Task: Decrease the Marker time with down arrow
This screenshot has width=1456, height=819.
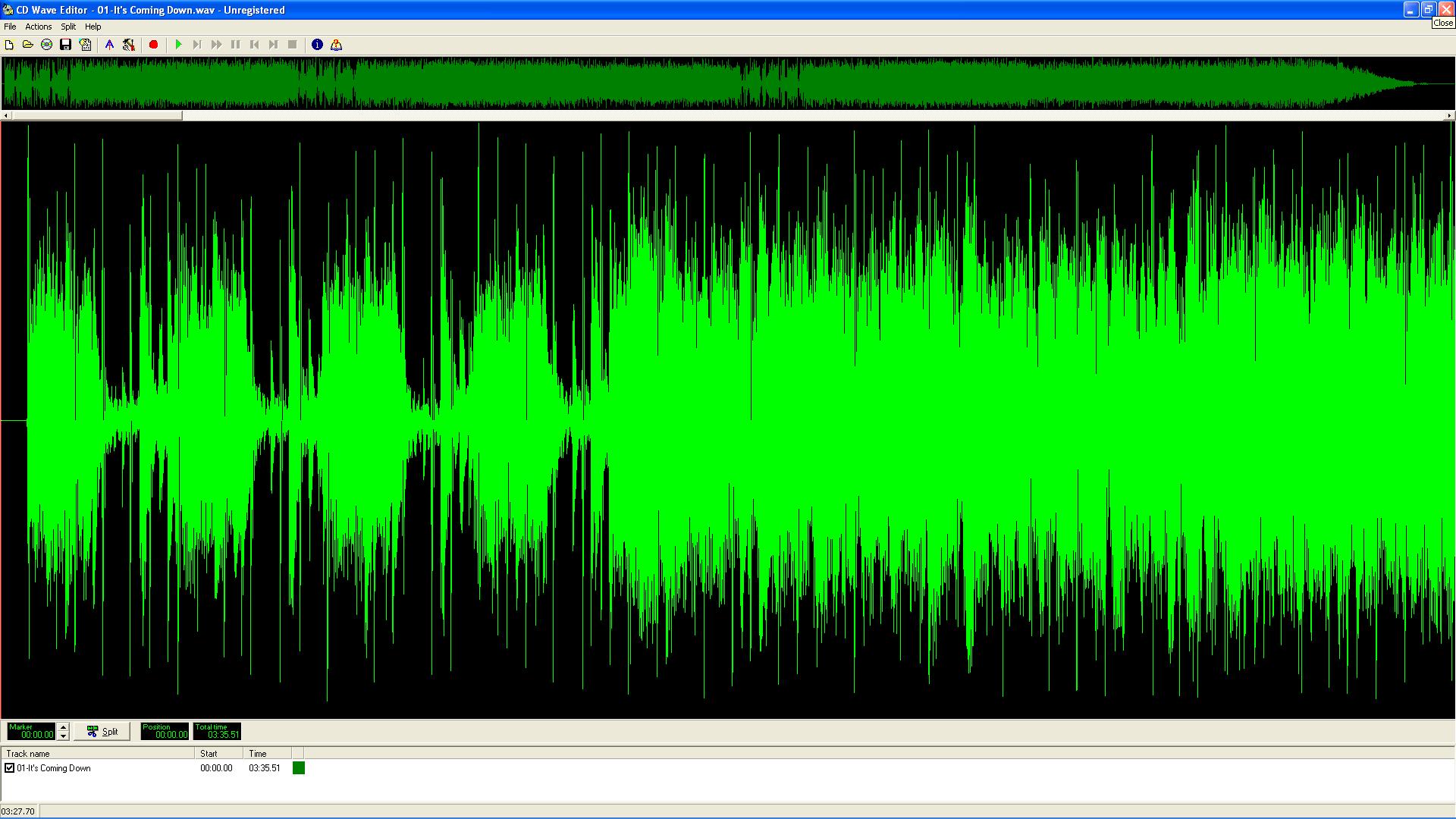Action: click(64, 736)
